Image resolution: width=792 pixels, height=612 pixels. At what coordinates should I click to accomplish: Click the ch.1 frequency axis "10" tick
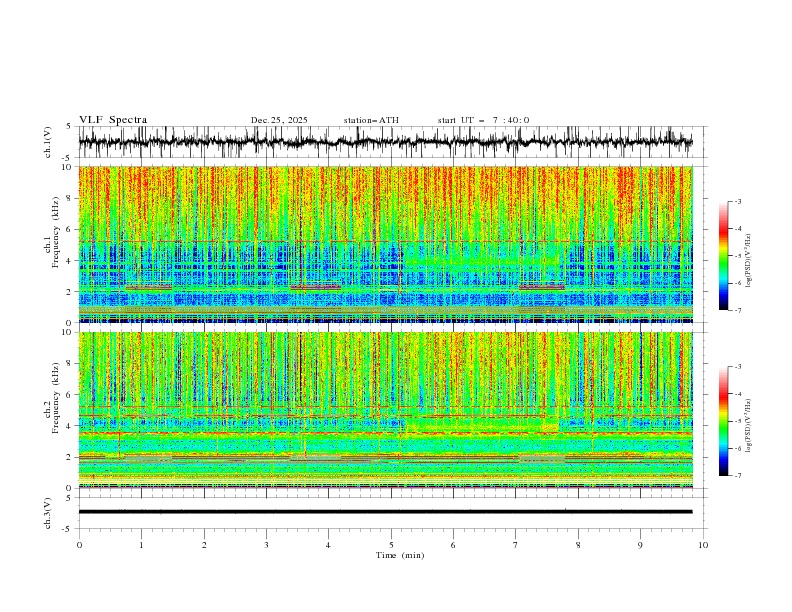[x=69, y=167]
